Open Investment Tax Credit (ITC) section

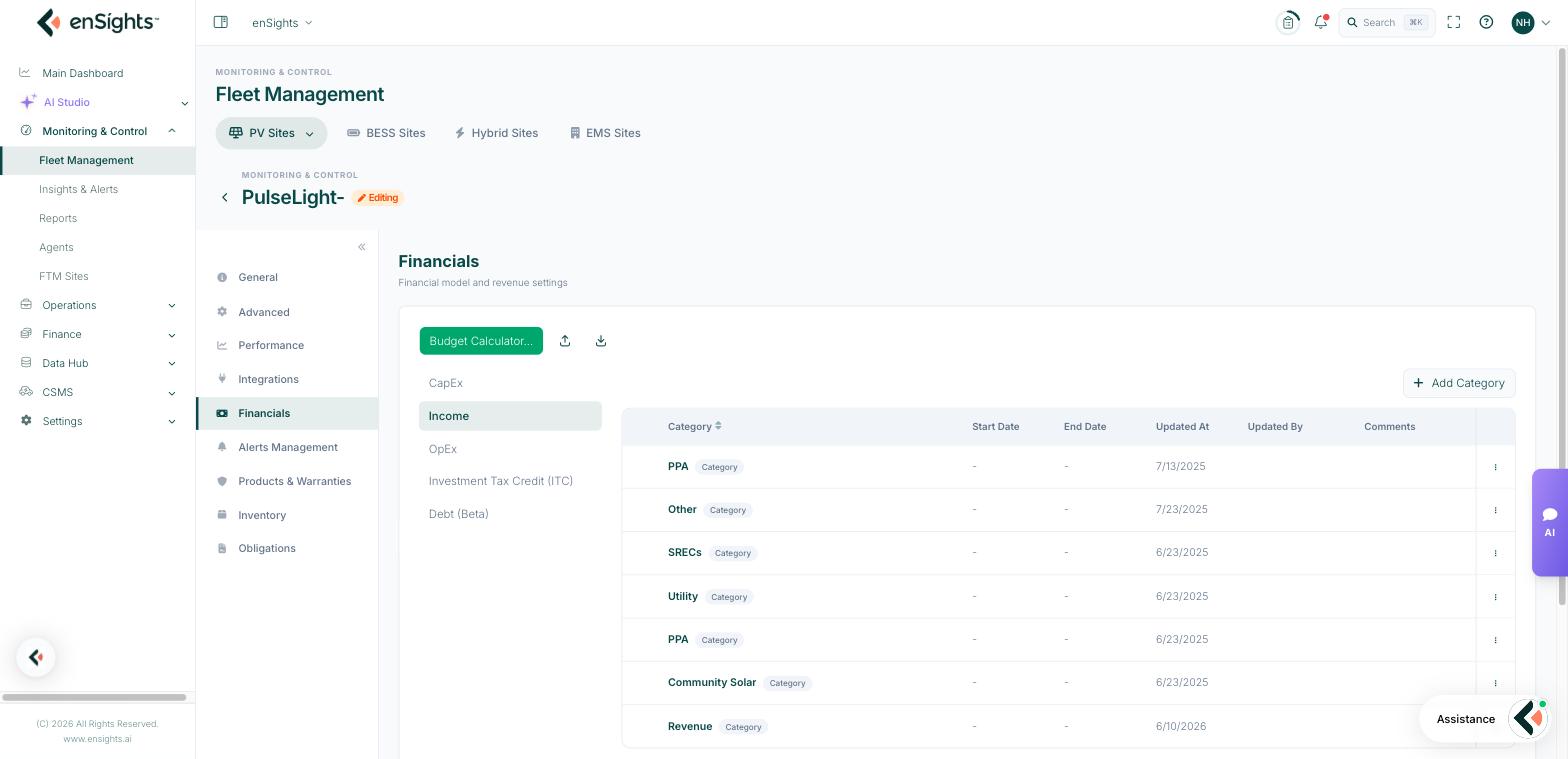click(510, 481)
